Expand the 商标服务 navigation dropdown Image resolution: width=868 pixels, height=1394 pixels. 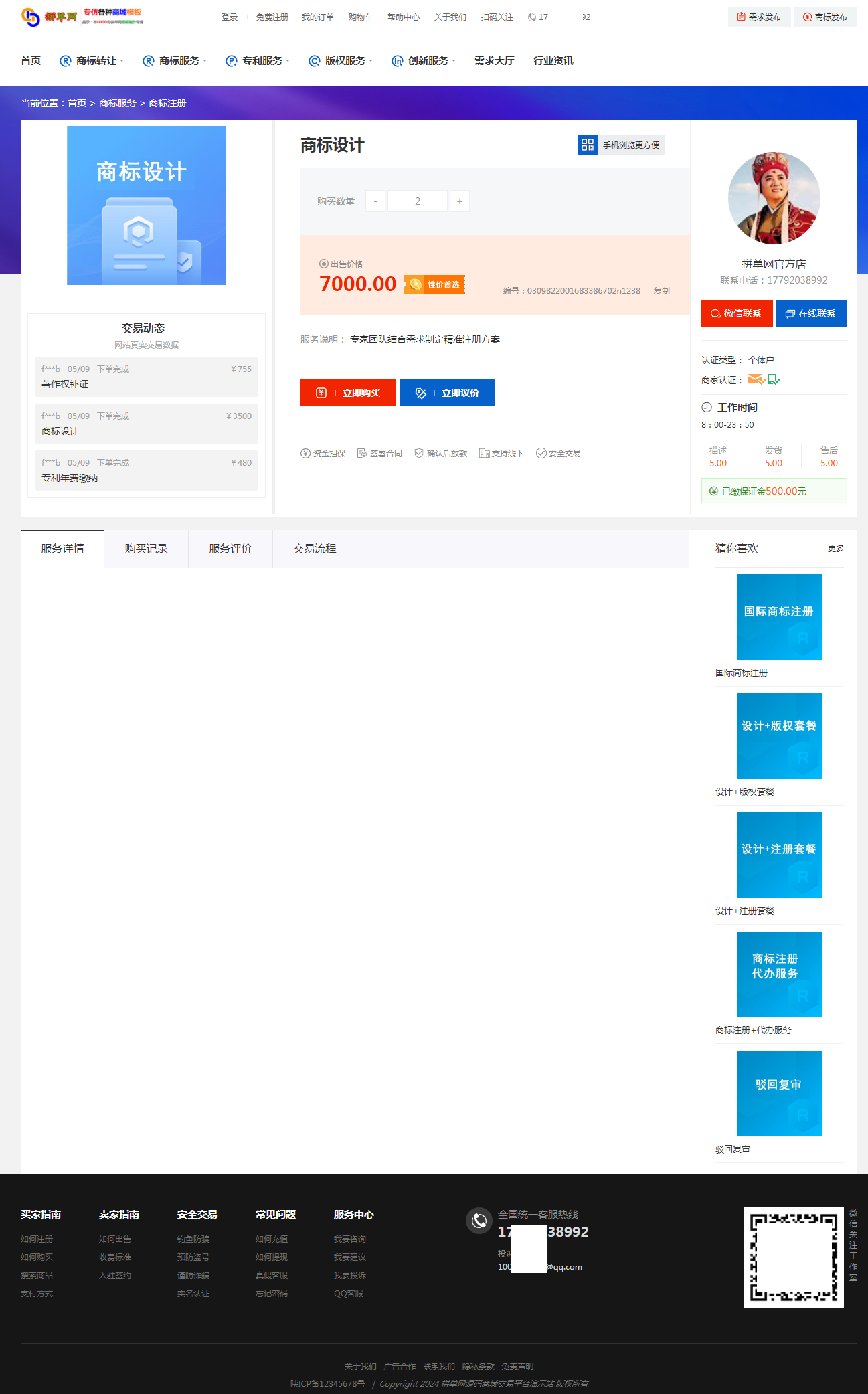tap(175, 61)
